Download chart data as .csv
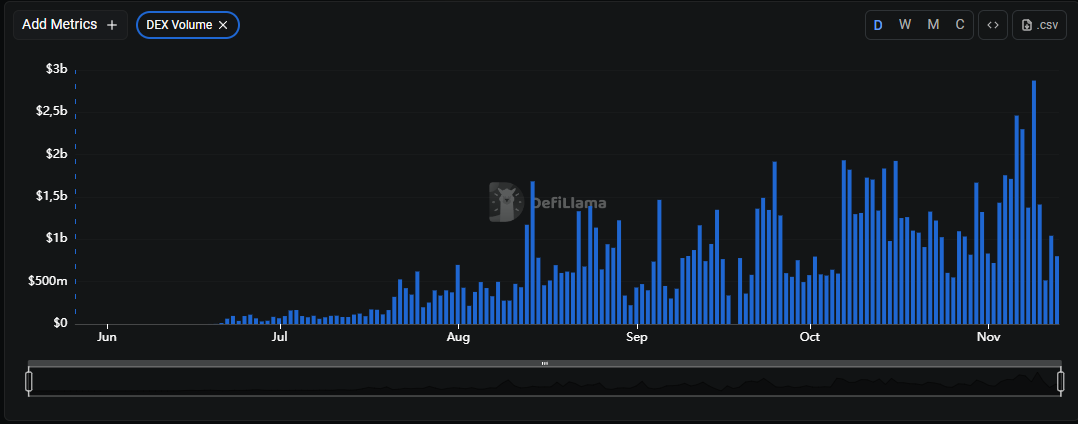The width and height of the screenshot is (1078, 424). [1041, 25]
